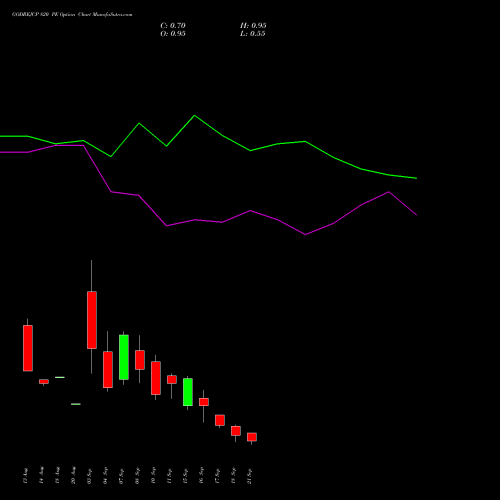Click the 14 Aug date label

42,476
